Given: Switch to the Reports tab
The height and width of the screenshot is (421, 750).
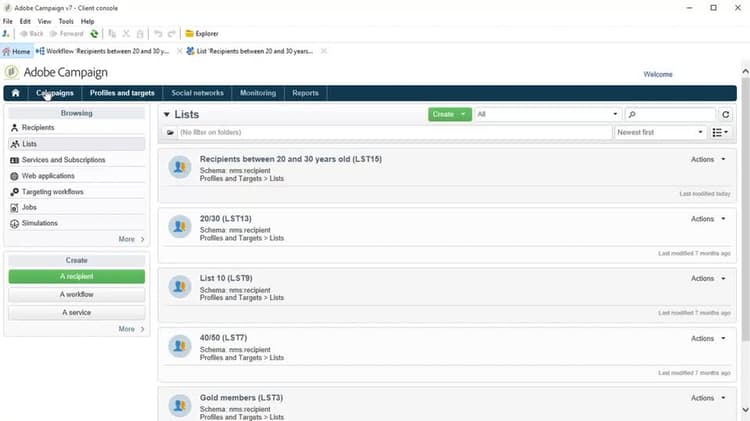Looking at the screenshot, I should pos(305,93).
